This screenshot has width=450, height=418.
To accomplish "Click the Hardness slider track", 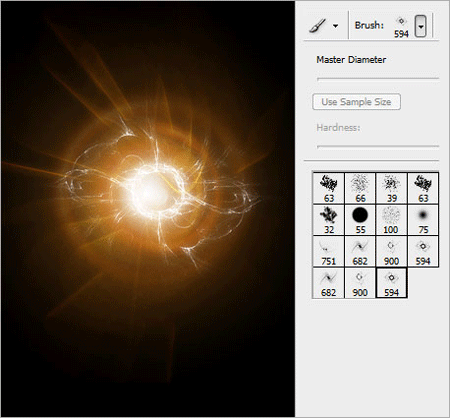I will (x=378, y=146).
